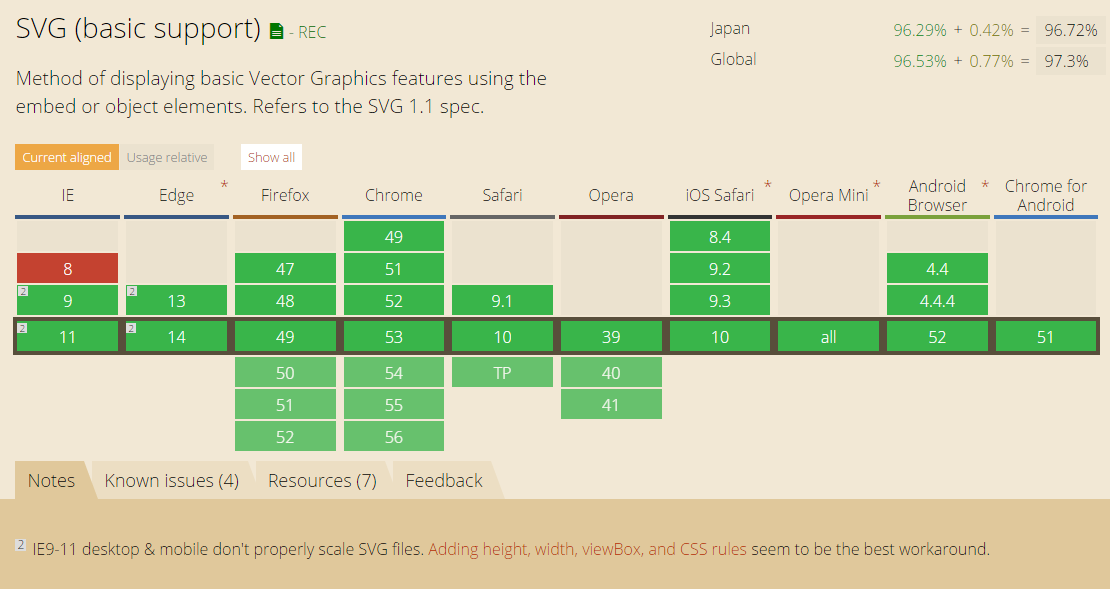Click the green spec document icon

(x=277, y=32)
